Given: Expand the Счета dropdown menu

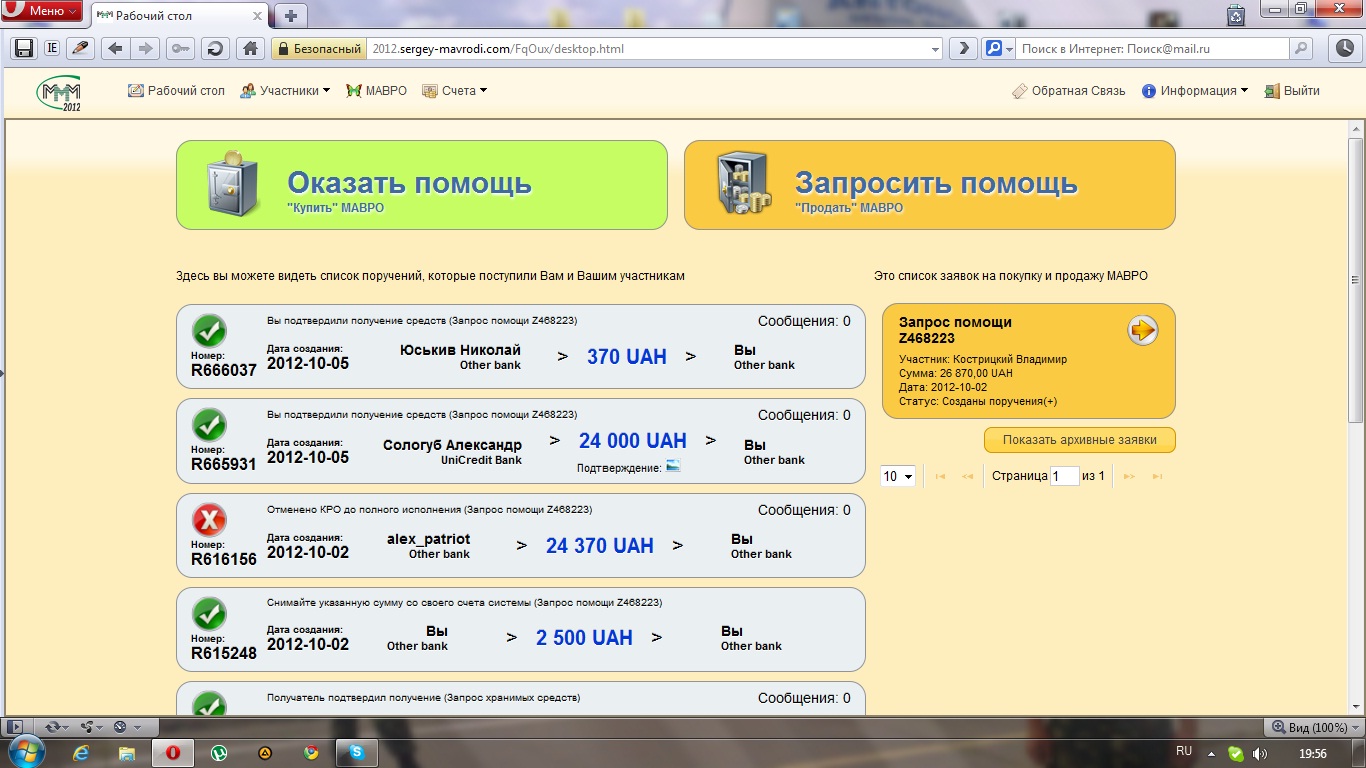Looking at the screenshot, I should pos(454,90).
